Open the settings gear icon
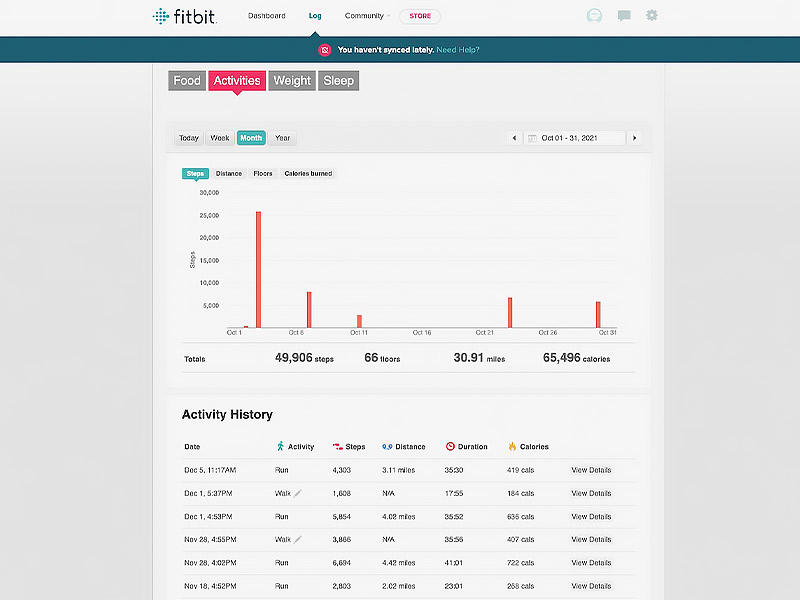This screenshot has width=800, height=600. coord(652,15)
